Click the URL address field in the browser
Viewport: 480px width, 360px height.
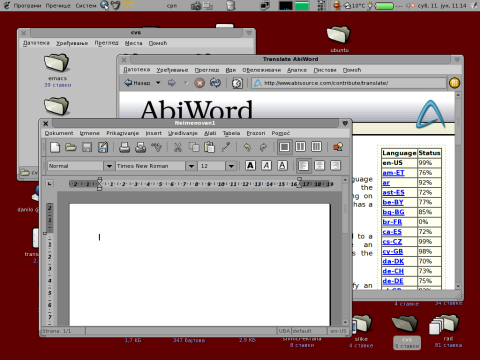(349, 83)
